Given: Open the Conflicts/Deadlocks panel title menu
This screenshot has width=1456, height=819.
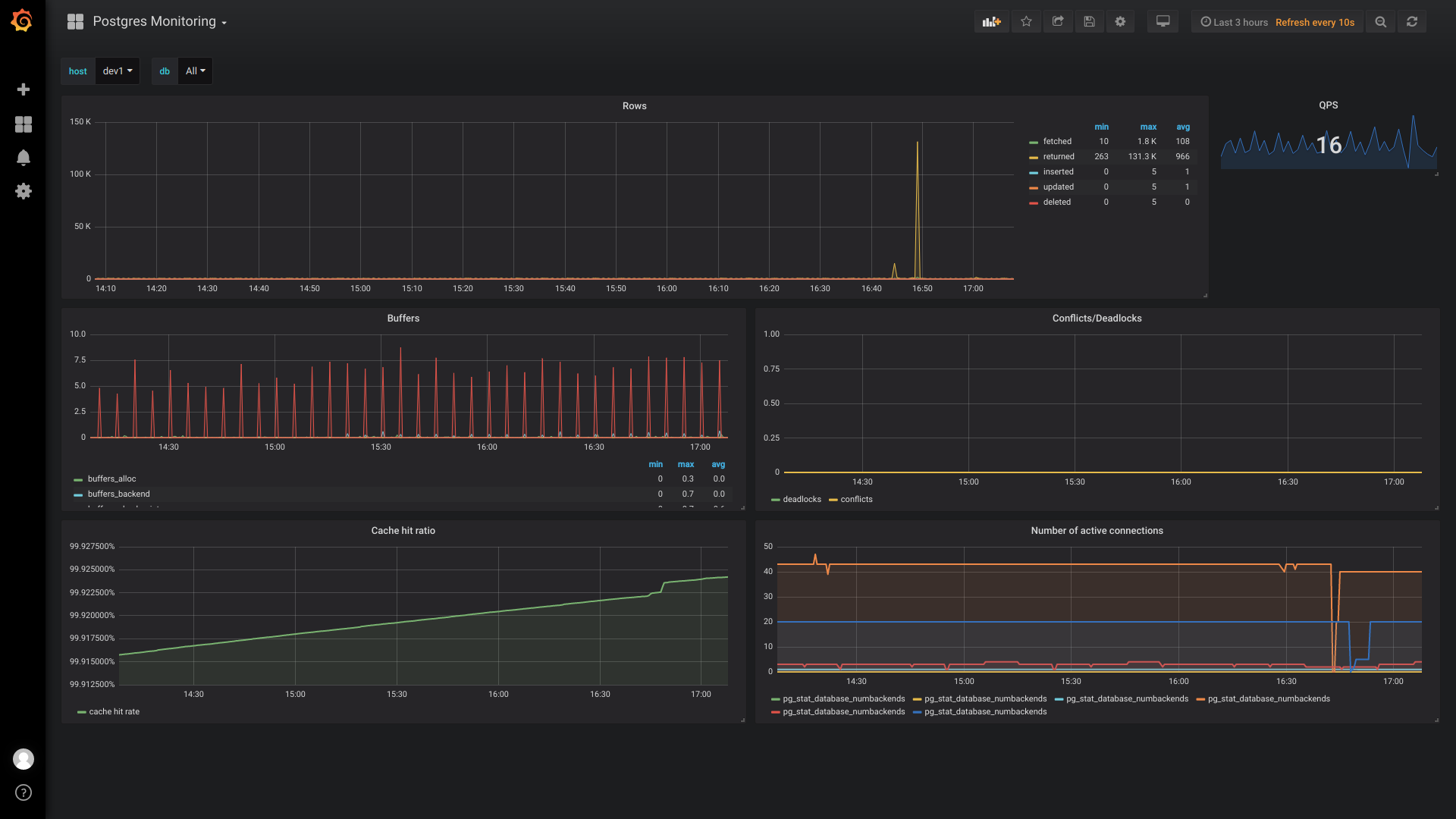Looking at the screenshot, I should point(1097,318).
